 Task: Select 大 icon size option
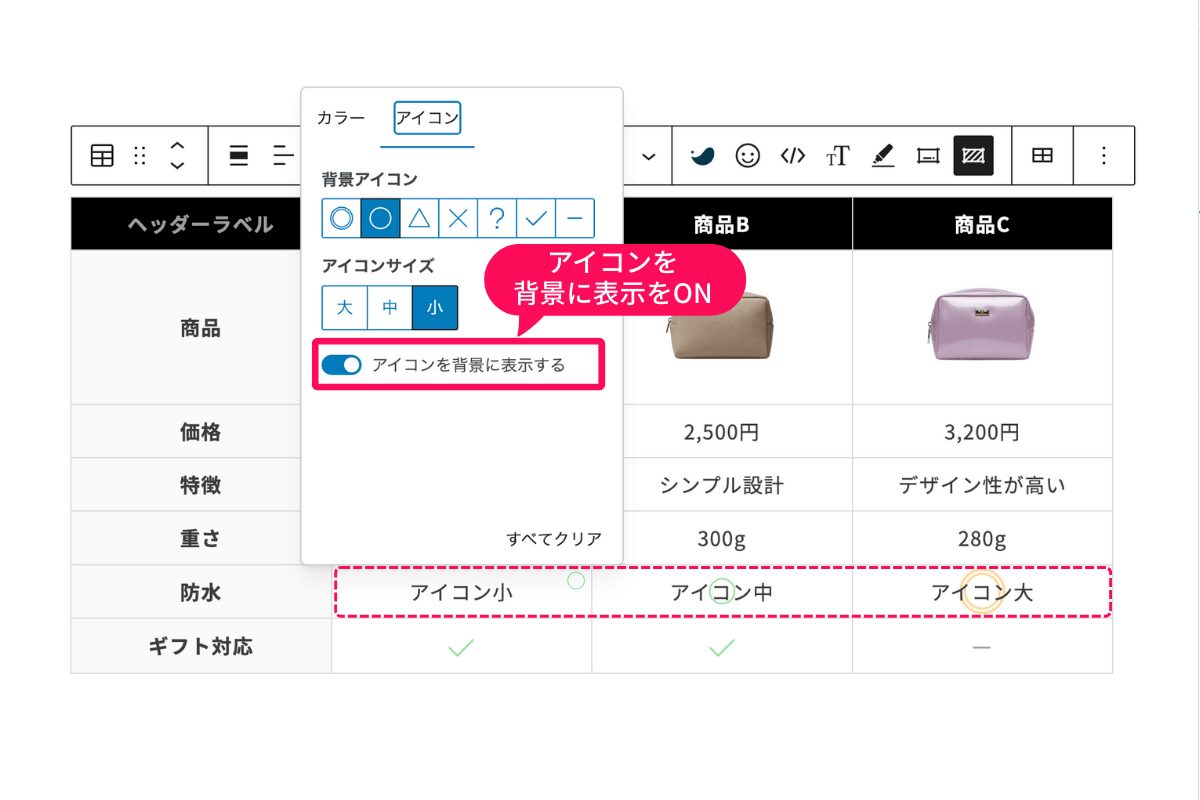click(343, 307)
